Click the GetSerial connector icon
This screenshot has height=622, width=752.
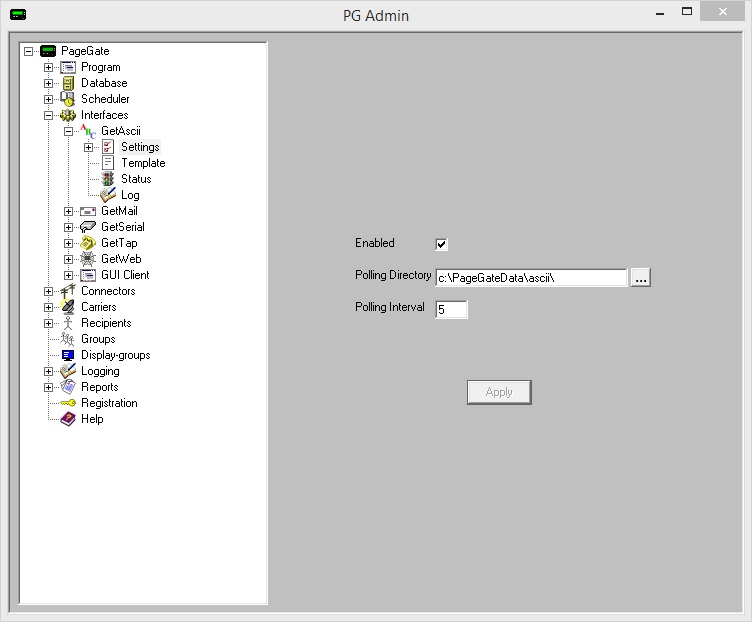point(88,227)
